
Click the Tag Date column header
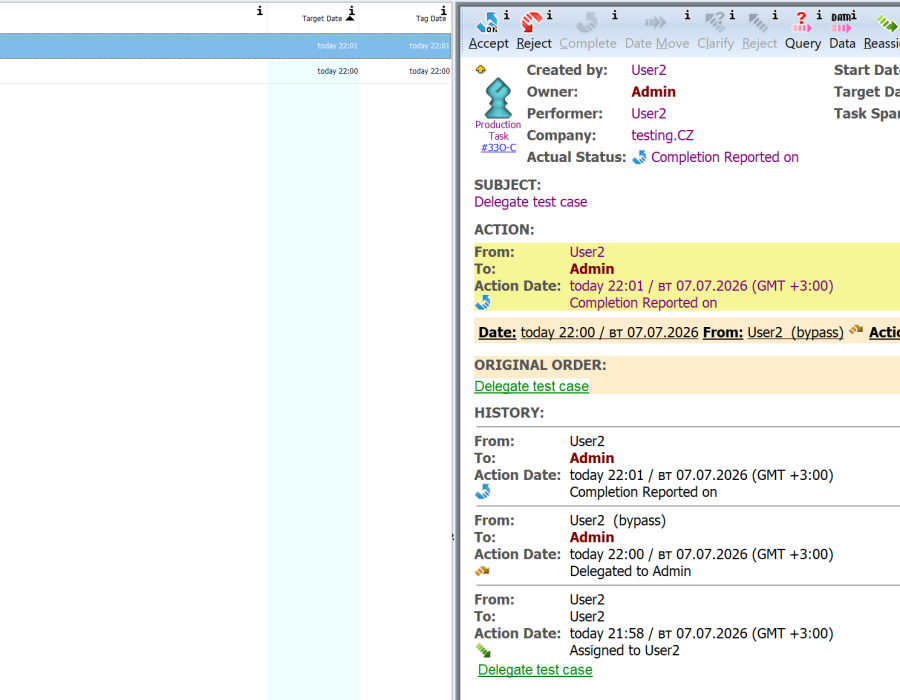click(x=430, y=18)
